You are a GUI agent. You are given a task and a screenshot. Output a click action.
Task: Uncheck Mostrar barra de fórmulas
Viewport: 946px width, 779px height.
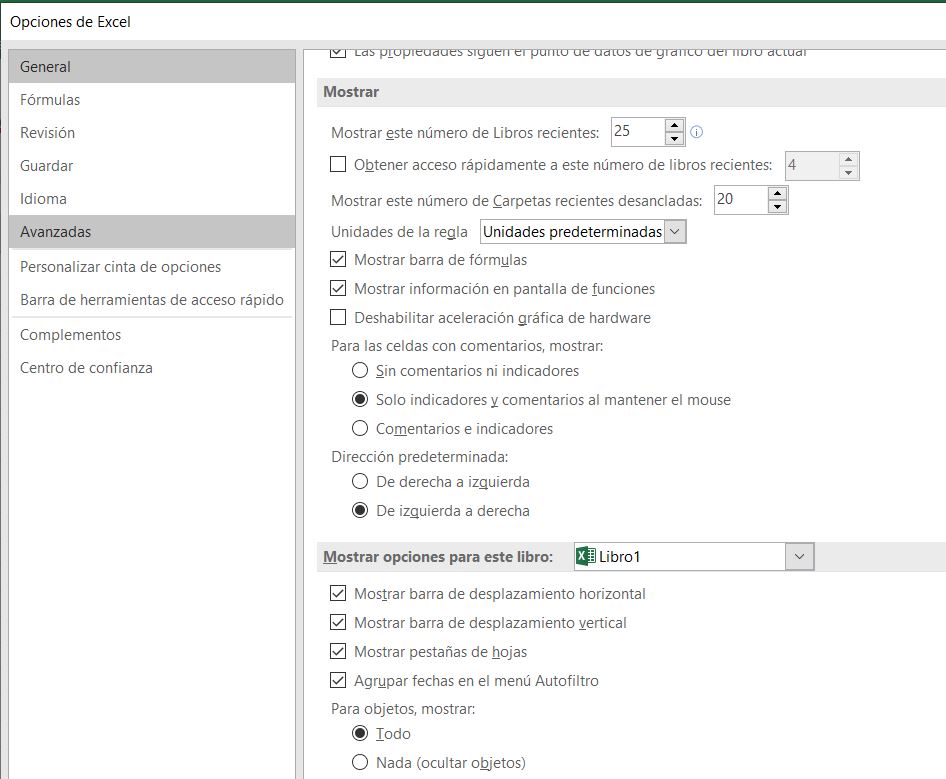(x=338, y=259)
